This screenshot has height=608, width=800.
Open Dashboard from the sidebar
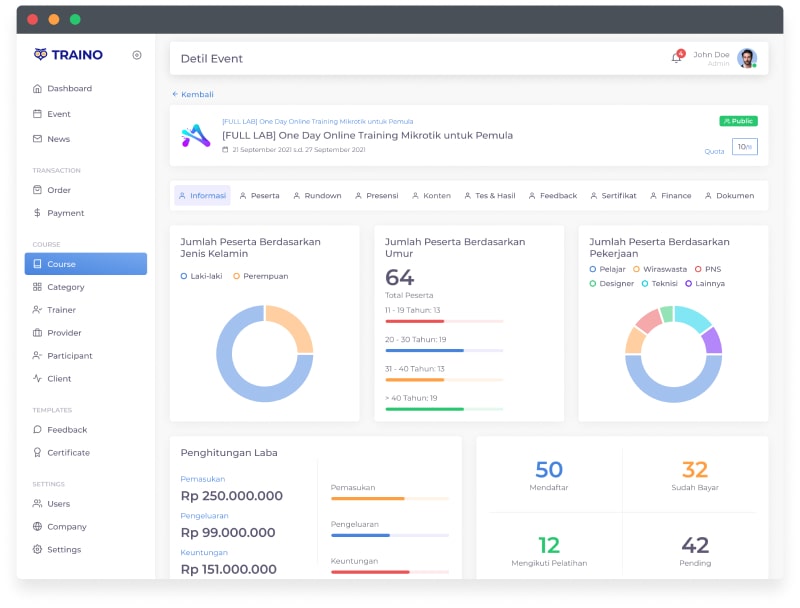coord(69,88)
